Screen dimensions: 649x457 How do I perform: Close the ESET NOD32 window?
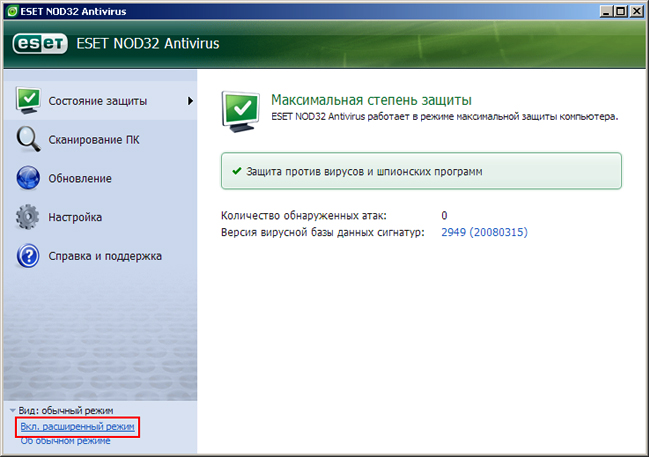coord(636,11)
